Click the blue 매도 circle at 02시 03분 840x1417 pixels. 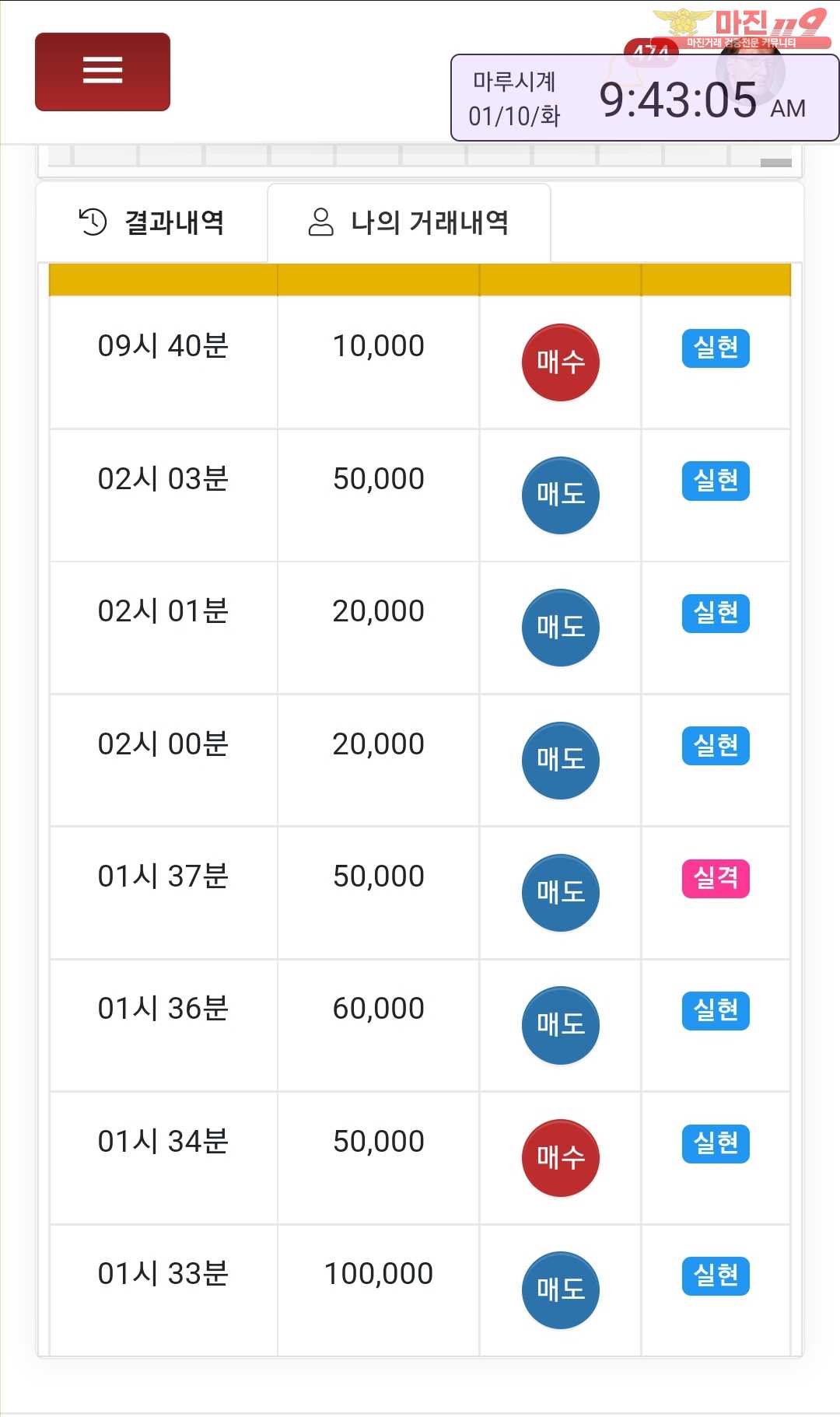point(560,495)
